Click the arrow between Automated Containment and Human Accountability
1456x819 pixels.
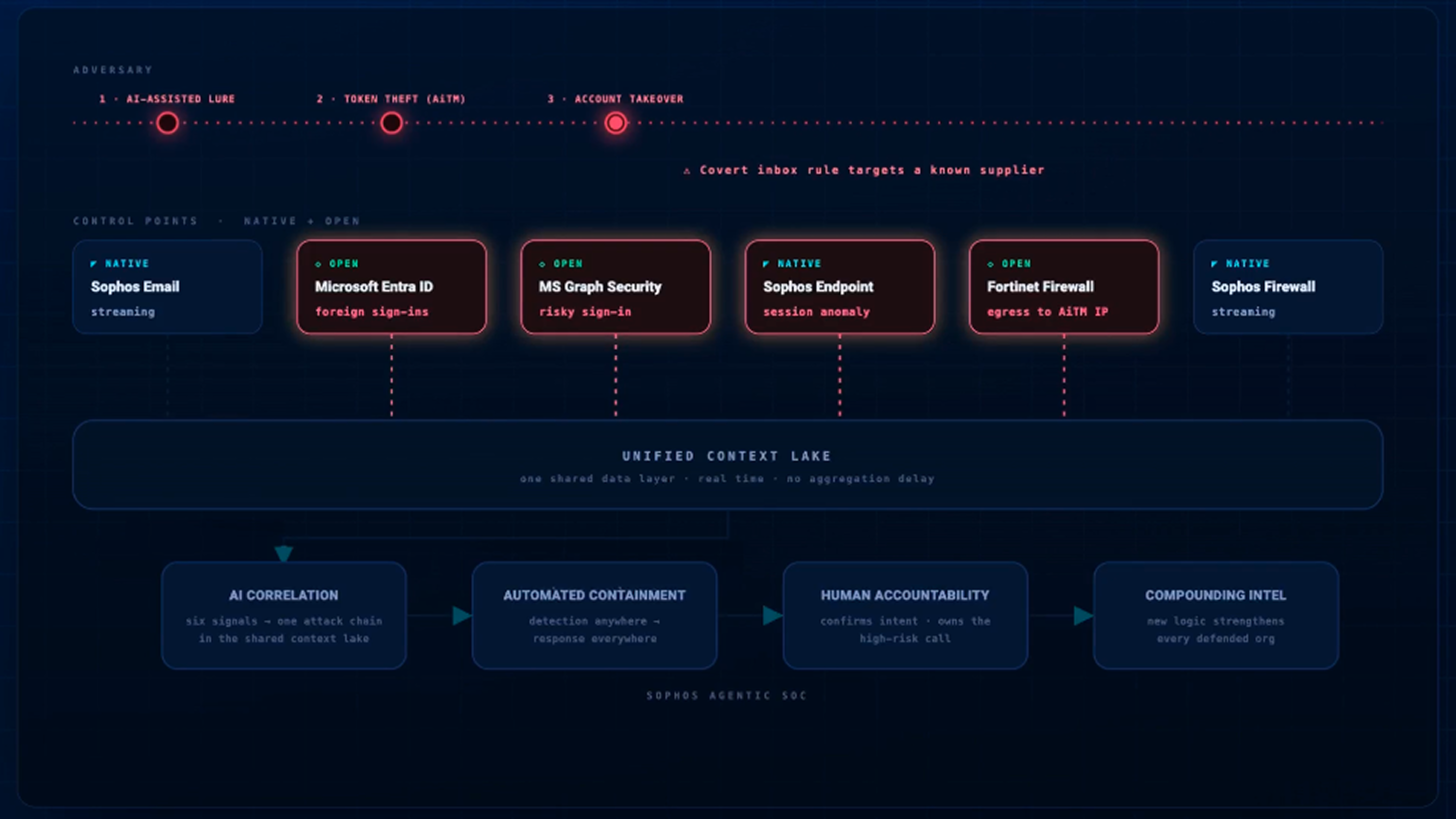coord(772,616)
